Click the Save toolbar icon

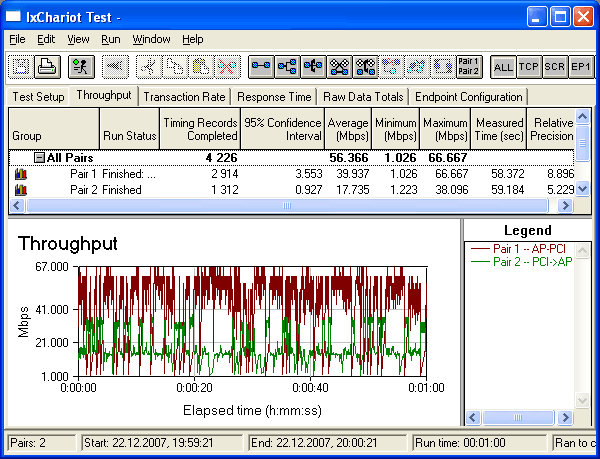[21, 67]
